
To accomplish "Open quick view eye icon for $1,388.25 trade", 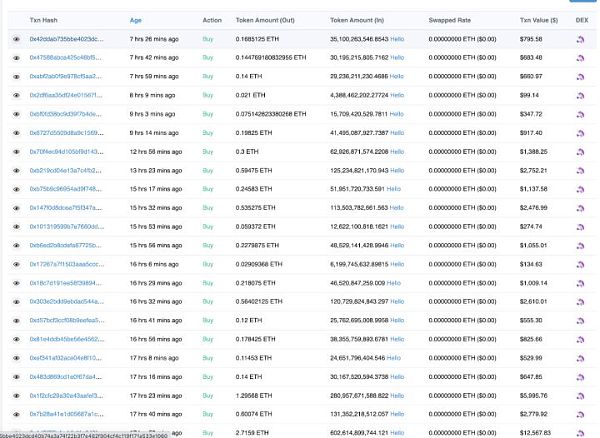I will tap(16, 151).
